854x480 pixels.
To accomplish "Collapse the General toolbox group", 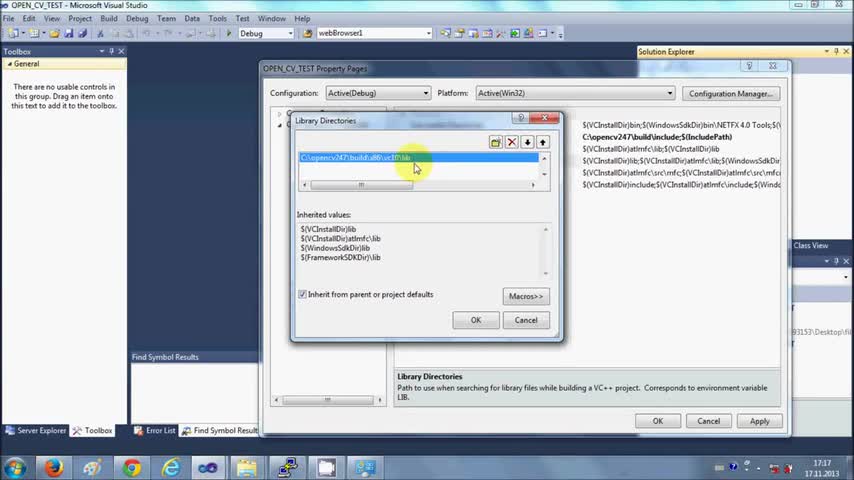I will tap(10, 64).
